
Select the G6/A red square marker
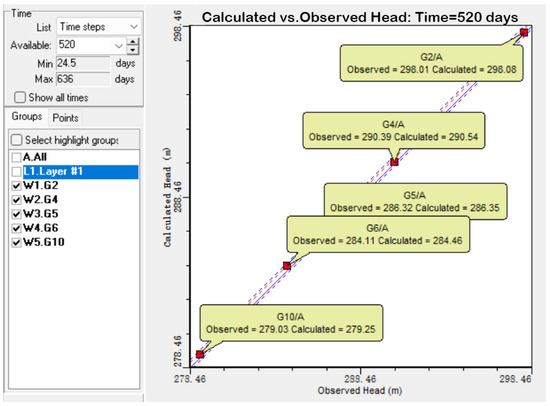coord(287,266)
